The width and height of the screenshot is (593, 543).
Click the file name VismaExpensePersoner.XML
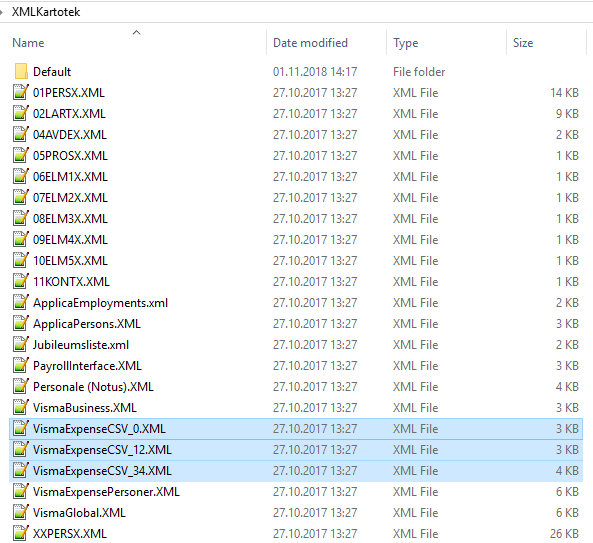point(106,492)
